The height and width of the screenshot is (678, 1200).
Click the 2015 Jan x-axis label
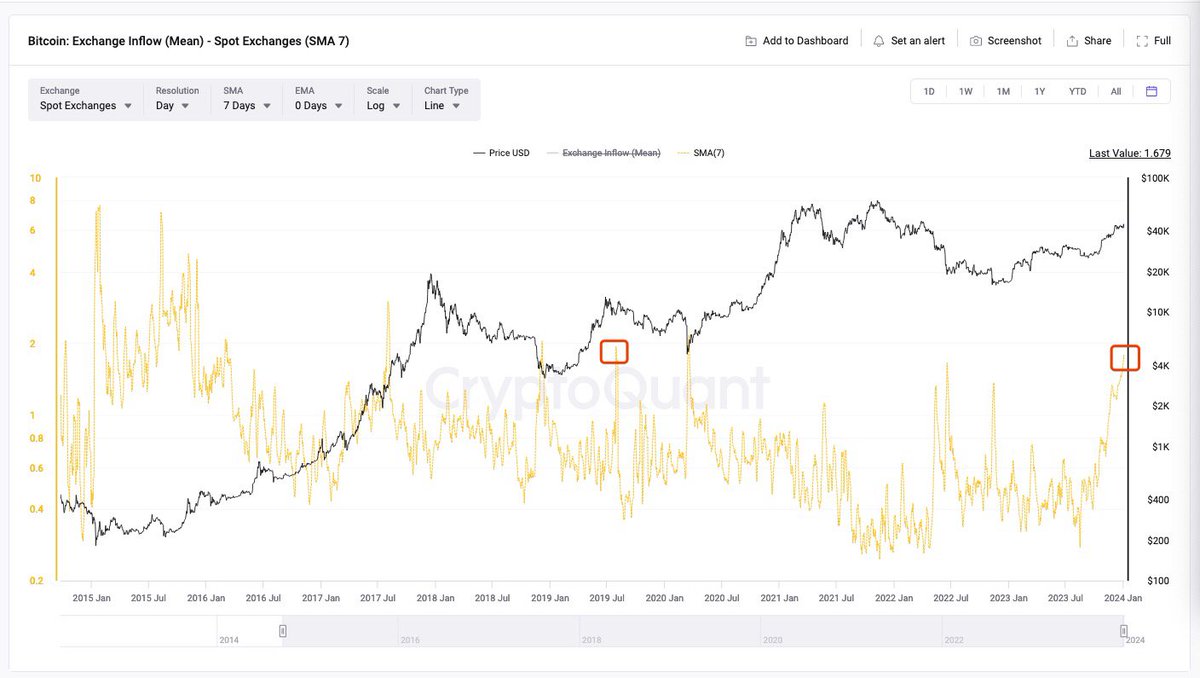point(91,598)
